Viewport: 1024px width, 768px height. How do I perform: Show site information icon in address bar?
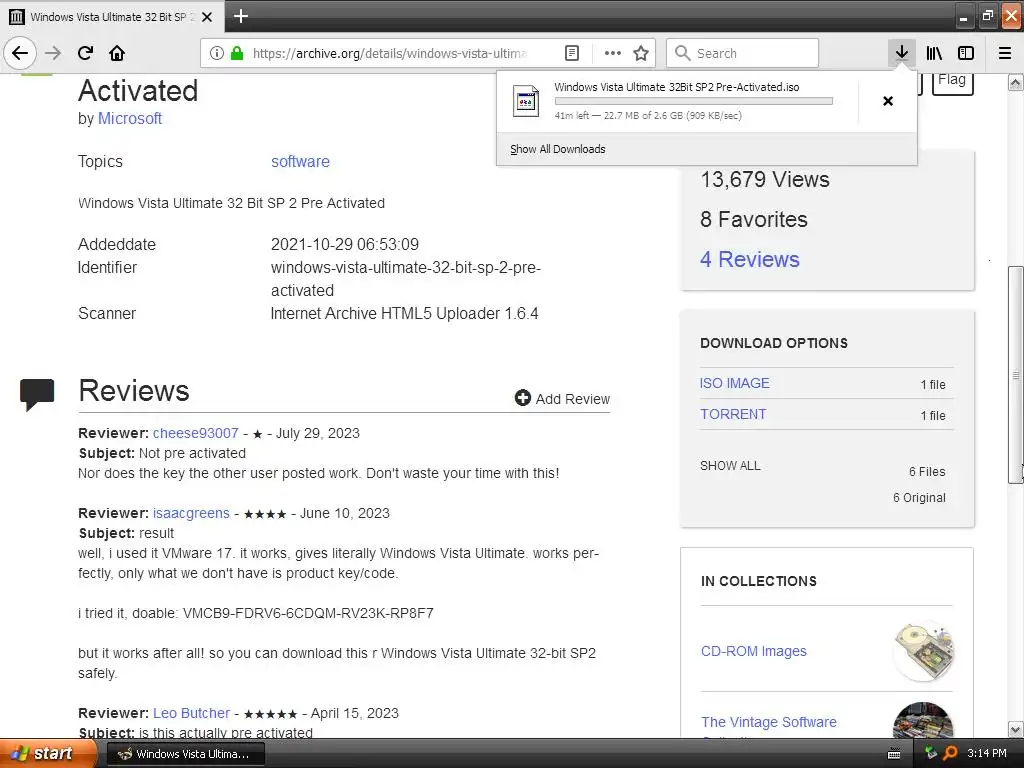coord(217,53)
